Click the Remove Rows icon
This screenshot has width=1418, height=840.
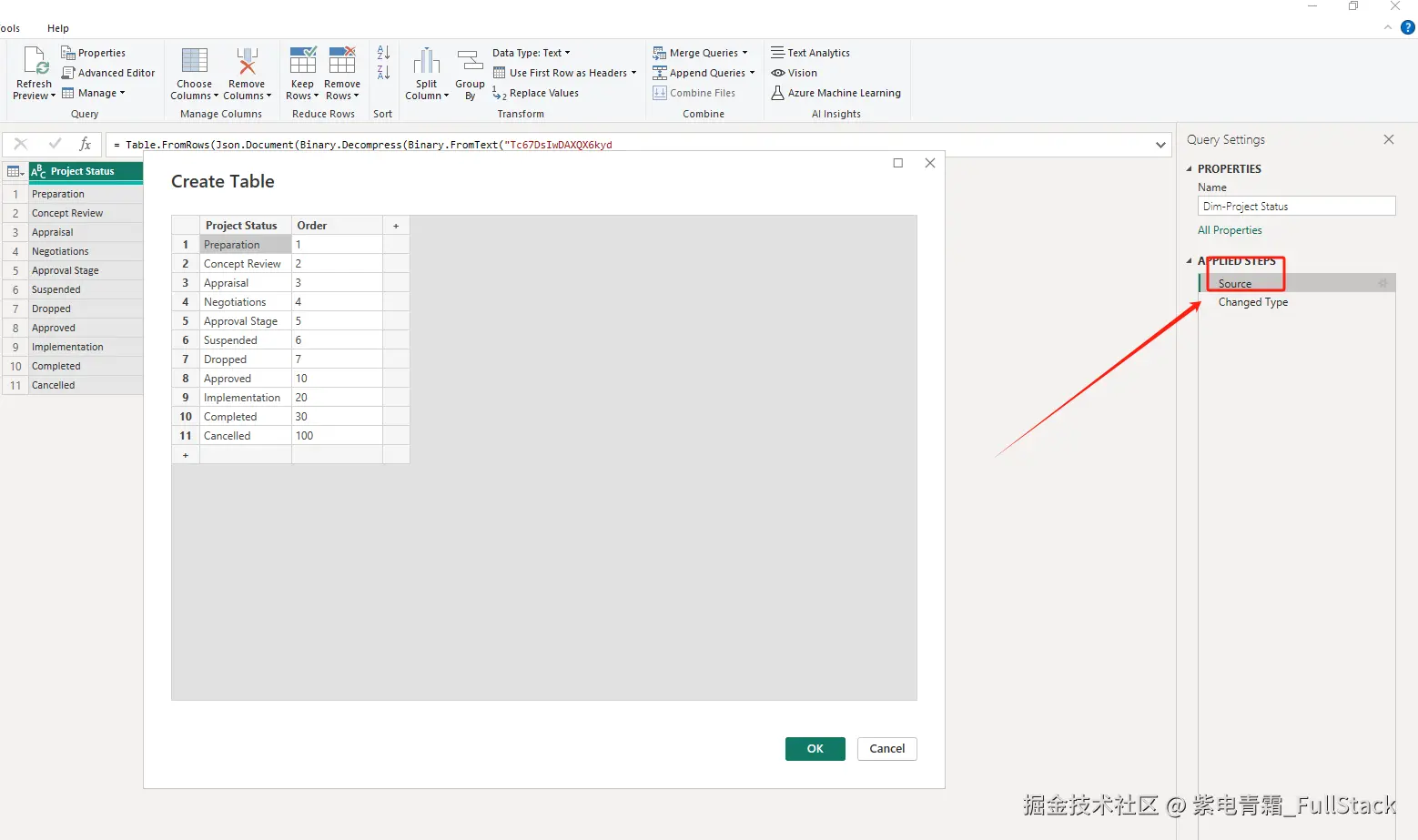tap(342, 60)
